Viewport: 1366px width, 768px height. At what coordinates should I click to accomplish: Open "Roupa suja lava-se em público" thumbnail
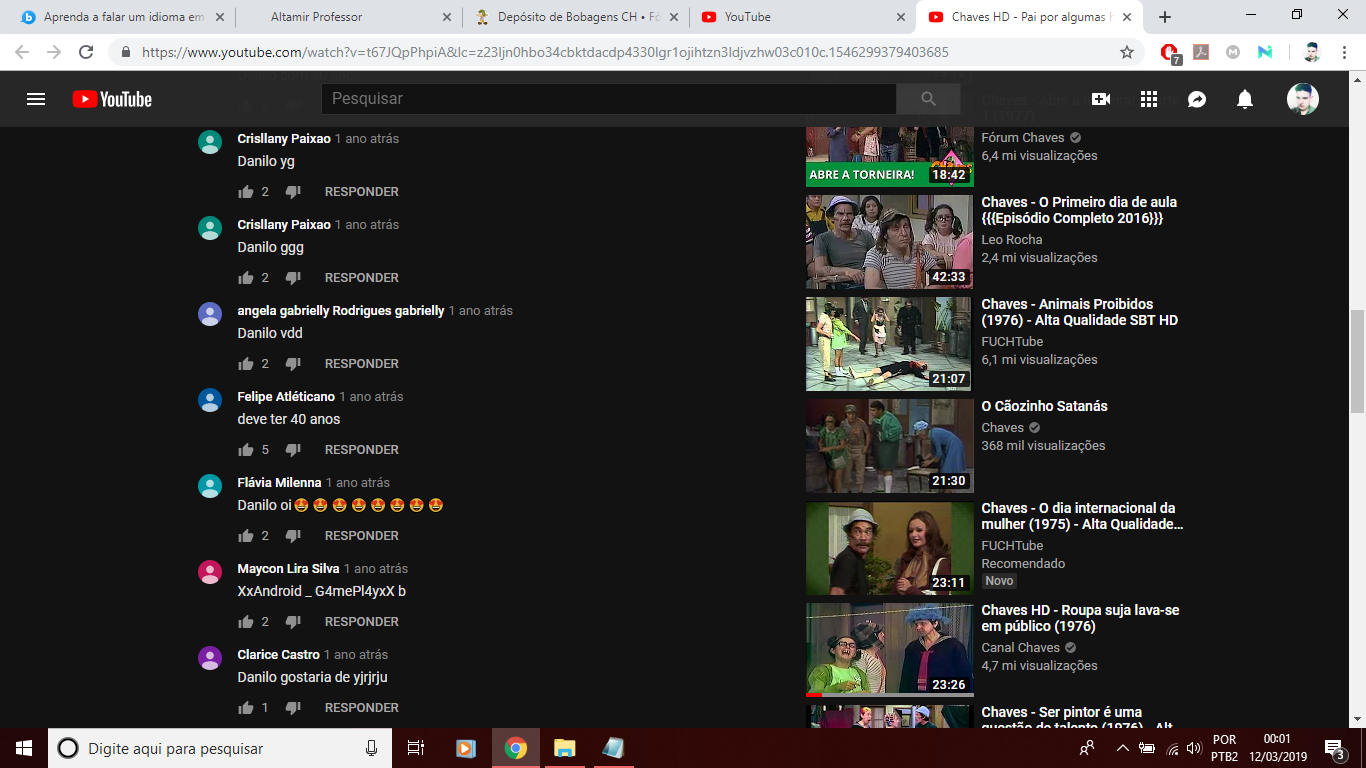pos(889,650)
